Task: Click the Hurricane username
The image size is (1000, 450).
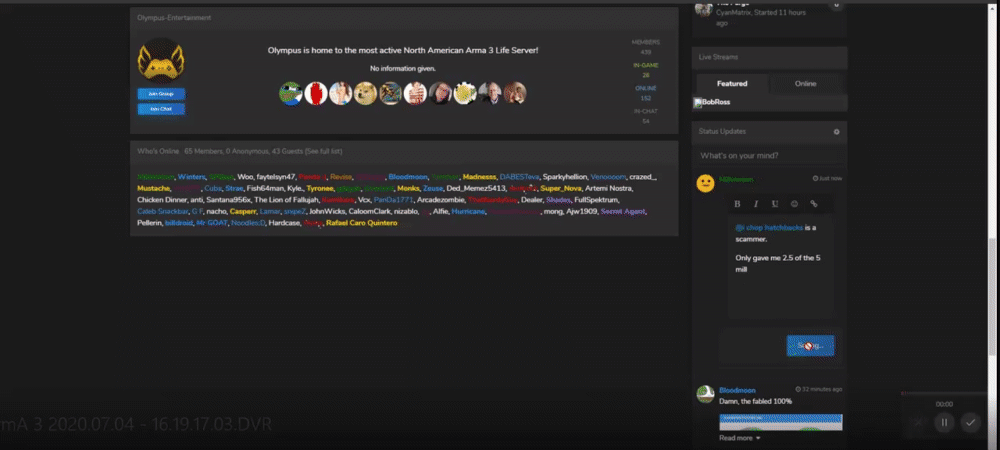Action: click(x=468, y=211)
